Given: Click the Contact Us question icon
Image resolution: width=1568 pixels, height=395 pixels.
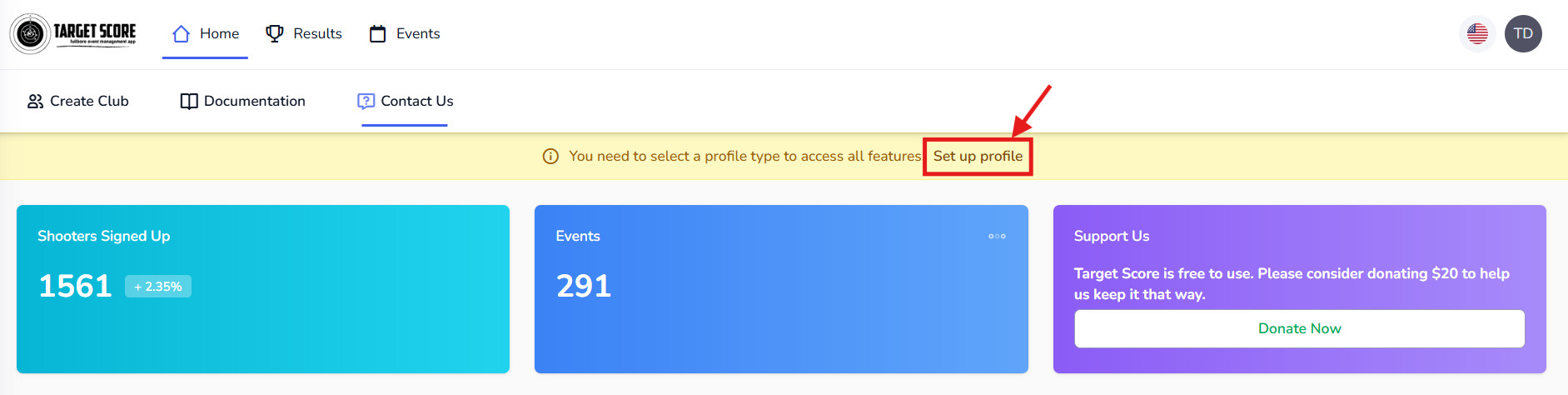Looking at the screenshot, I should pyautogui.click(x=366, y=102).
